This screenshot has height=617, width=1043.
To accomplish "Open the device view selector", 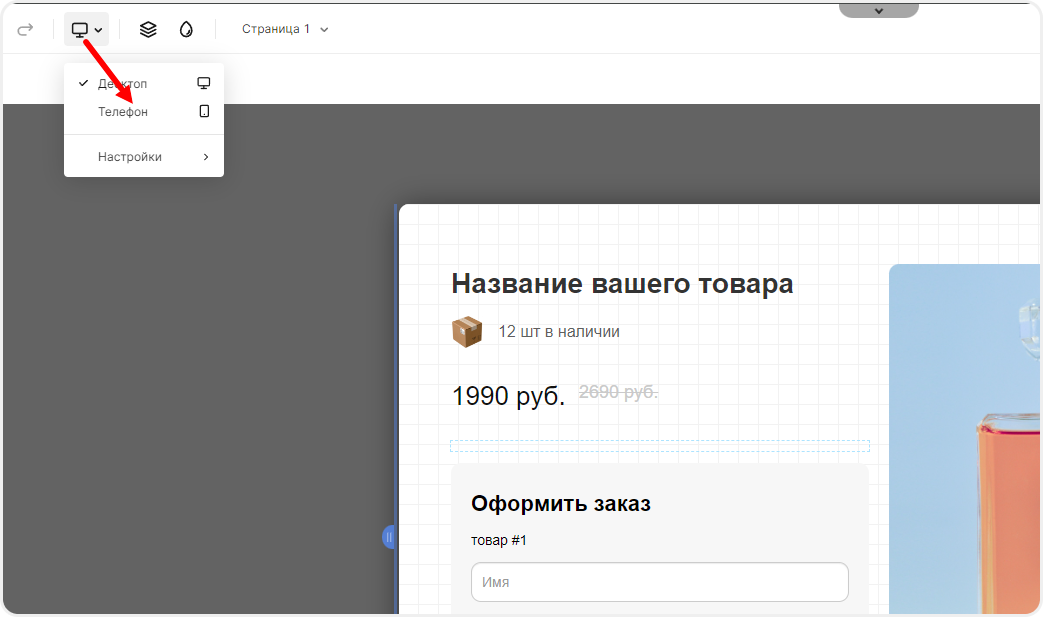I will tap(86, 29).
